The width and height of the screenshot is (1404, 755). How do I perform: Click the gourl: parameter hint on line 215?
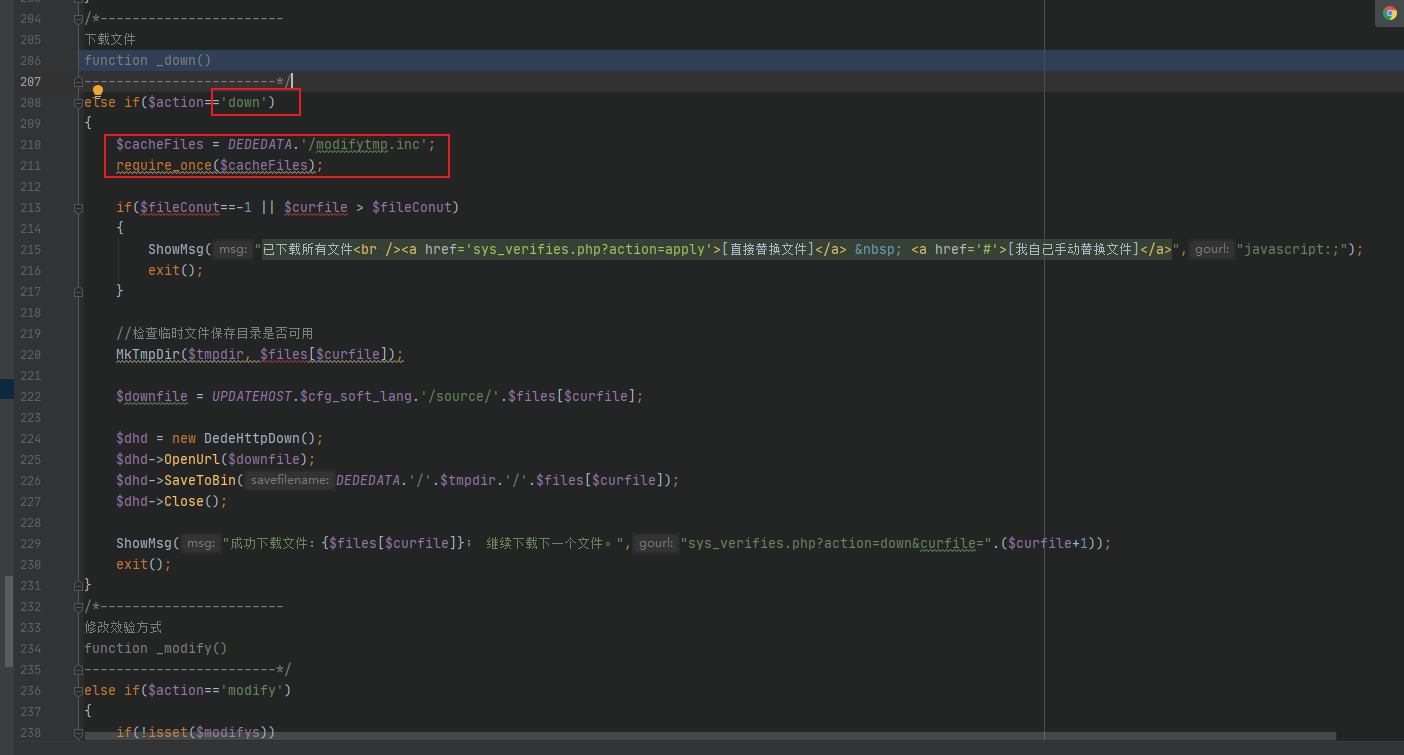click(1211, 249)
